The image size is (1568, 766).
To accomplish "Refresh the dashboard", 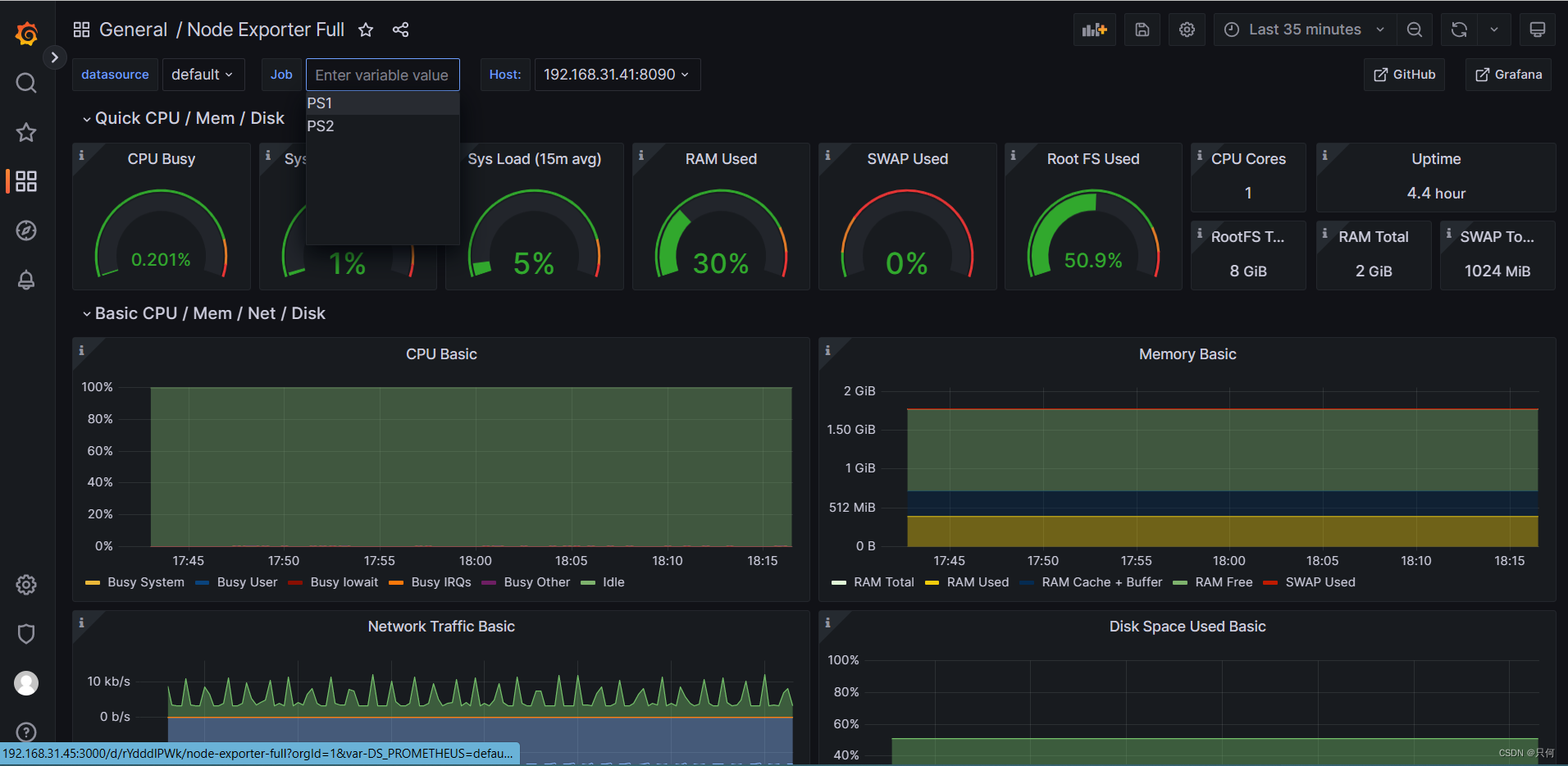I will 1459,30.
